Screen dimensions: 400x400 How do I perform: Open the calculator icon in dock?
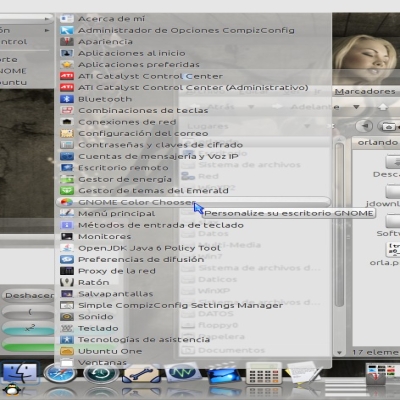coord(264,373)
